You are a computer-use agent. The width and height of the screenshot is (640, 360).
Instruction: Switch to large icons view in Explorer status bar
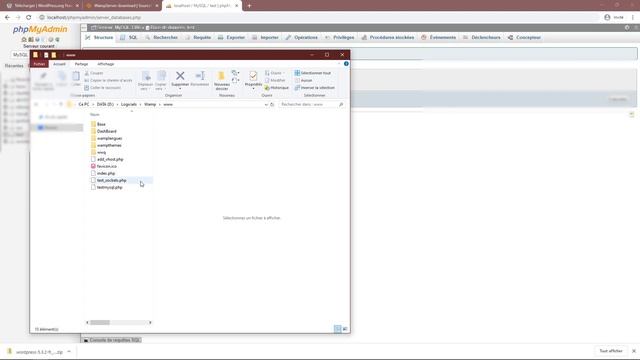click(x=345, y=329)
